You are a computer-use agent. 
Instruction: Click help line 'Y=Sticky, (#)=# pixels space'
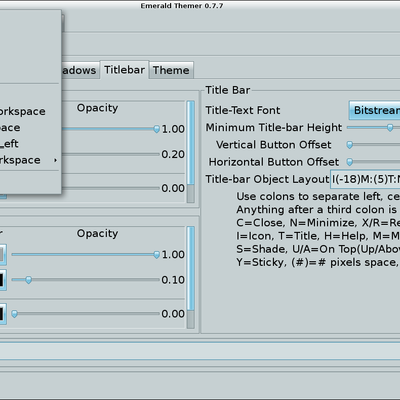[318, 262]
